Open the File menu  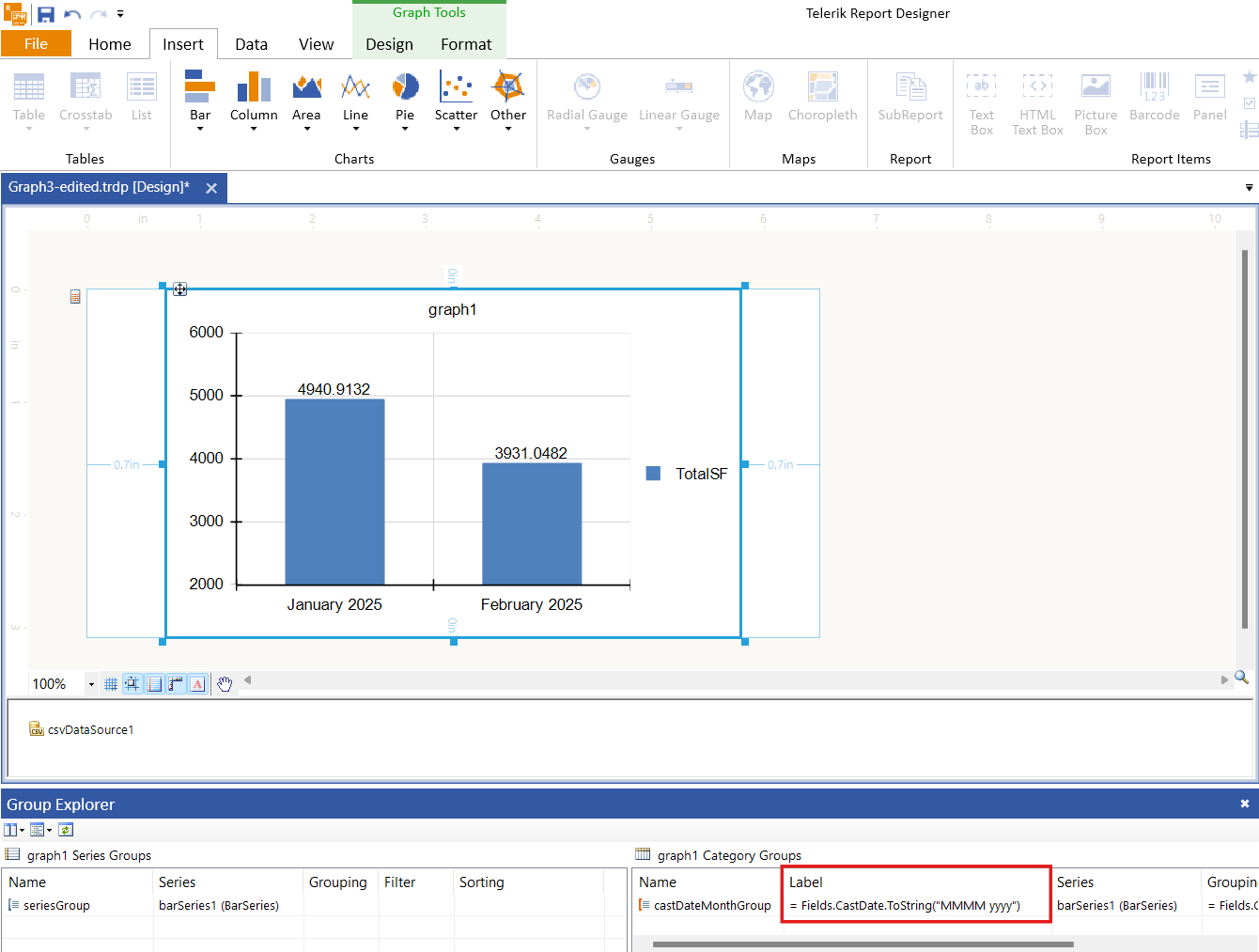(x=36, y=44)
